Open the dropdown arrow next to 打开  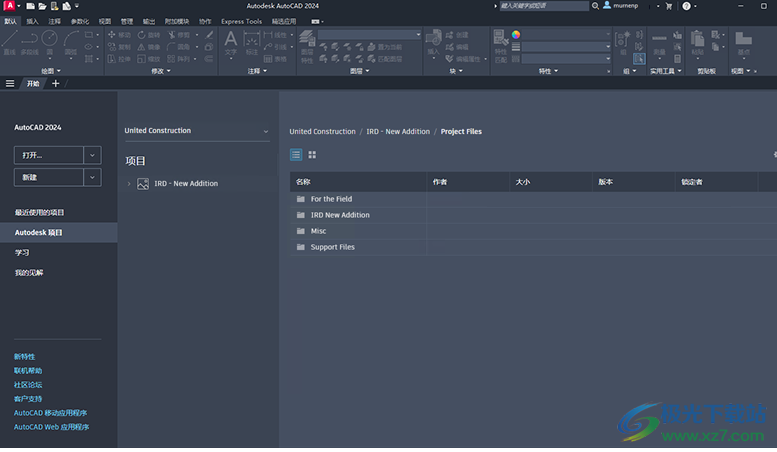click(92, 155)
